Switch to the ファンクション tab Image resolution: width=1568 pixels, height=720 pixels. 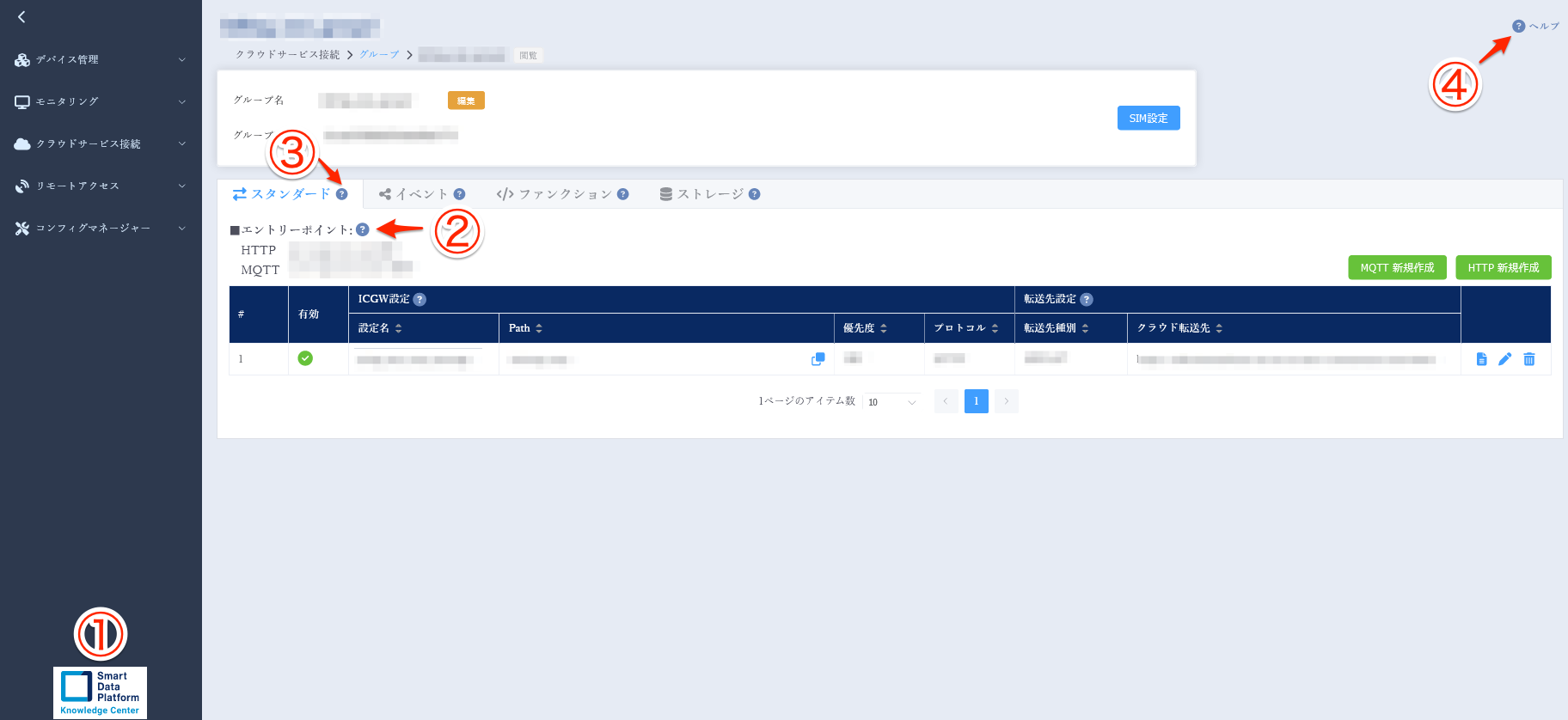click(562, 194)
